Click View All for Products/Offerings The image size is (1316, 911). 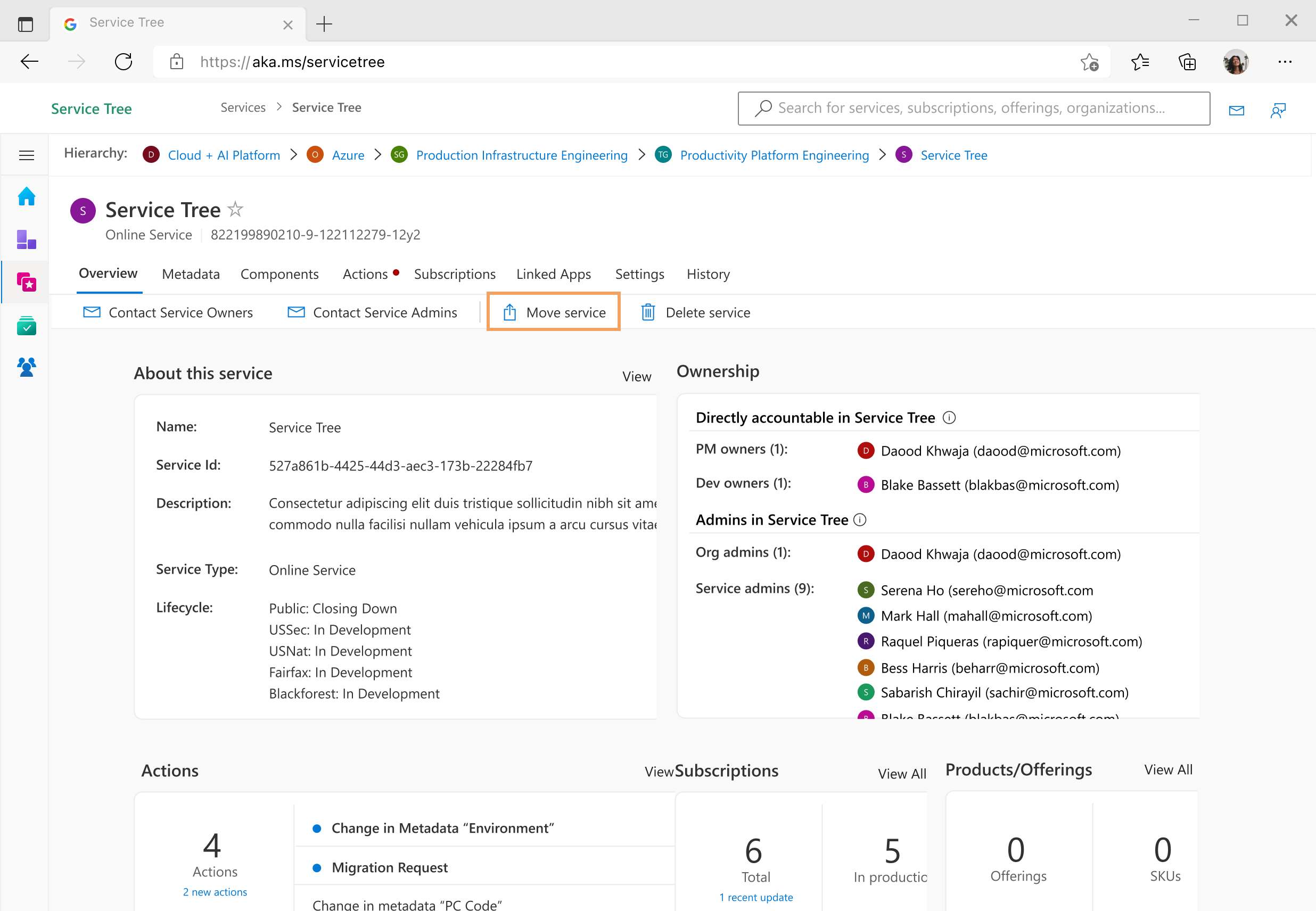coord(1168,770)
